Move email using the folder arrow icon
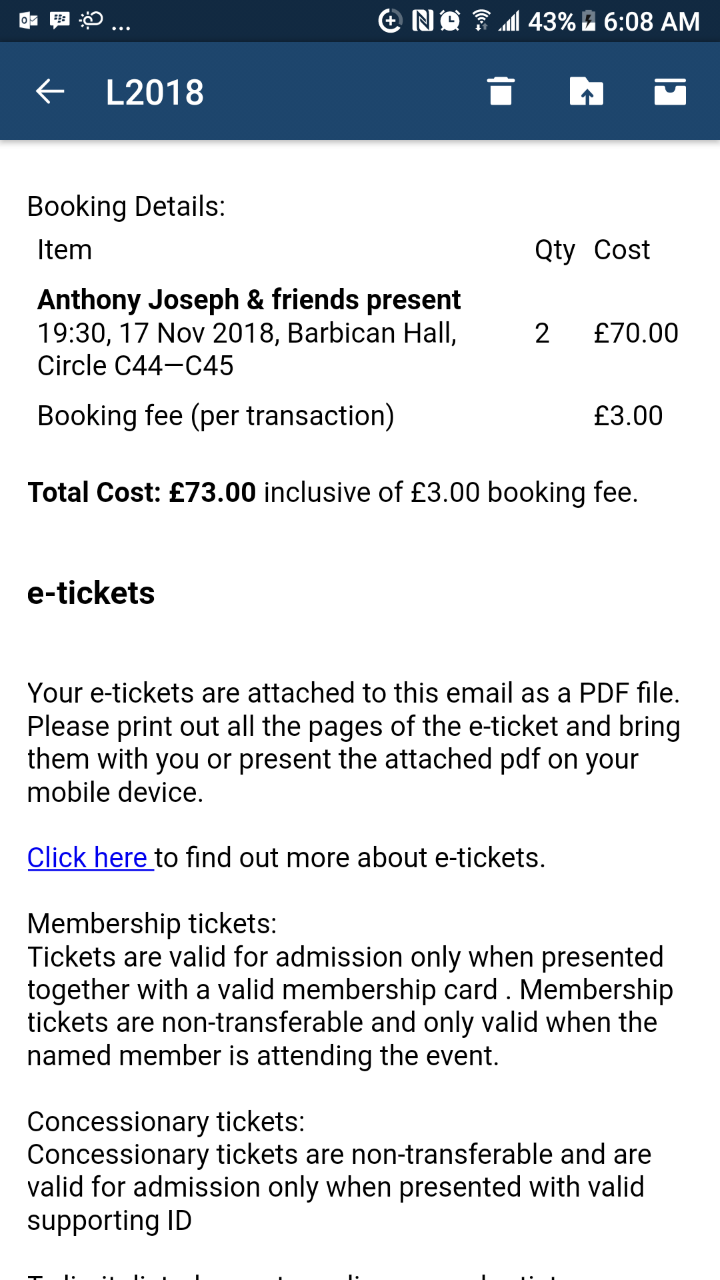Viewport: 720px width, 1280px height. 586,92
